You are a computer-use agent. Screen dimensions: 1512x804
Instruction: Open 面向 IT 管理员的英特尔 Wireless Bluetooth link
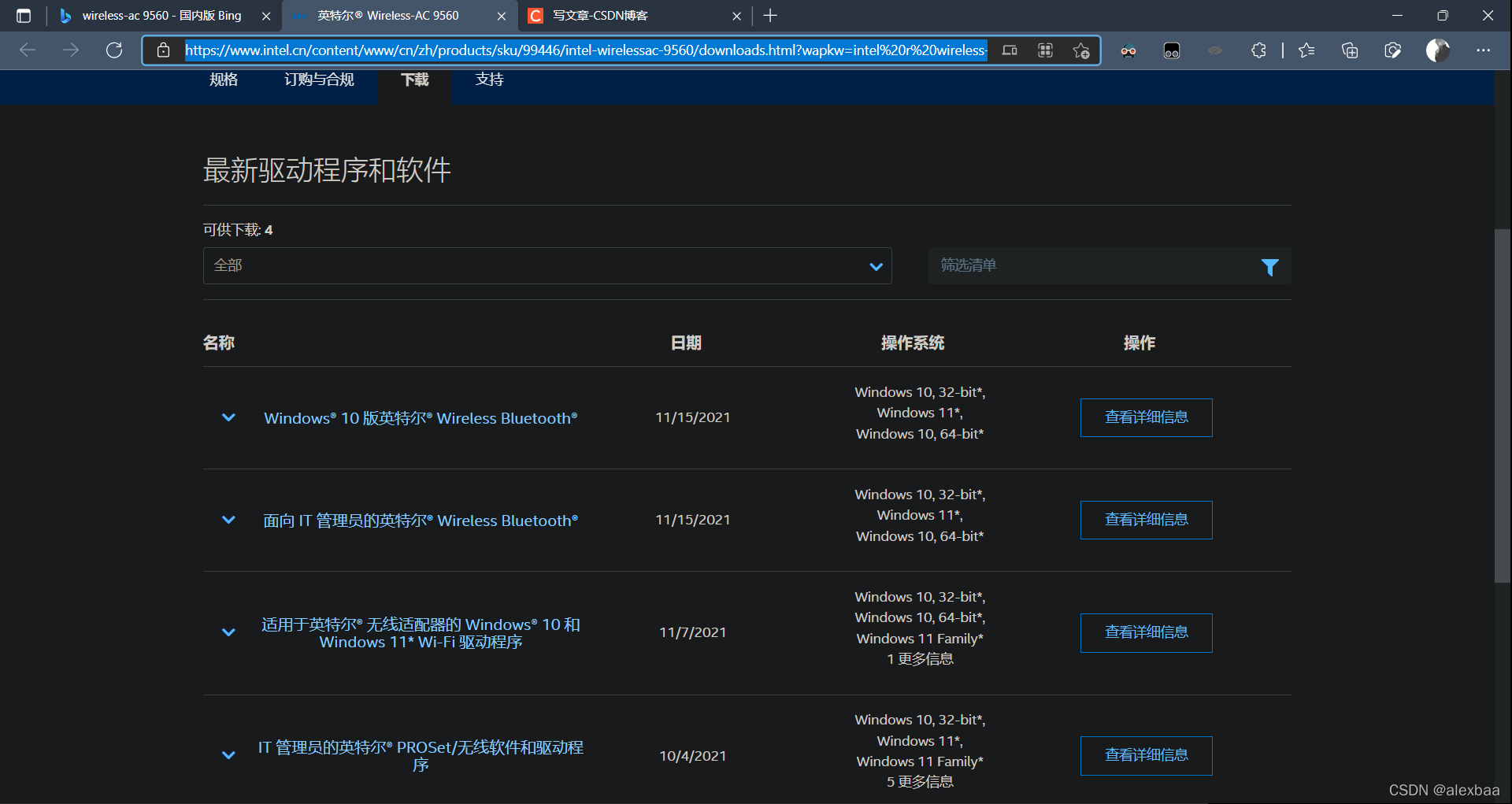[421, 521]
